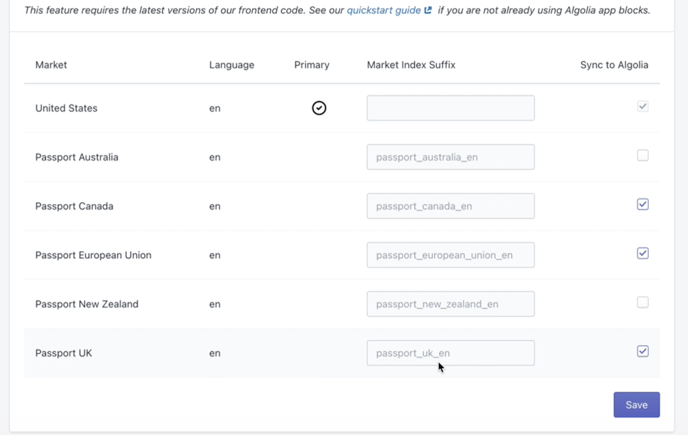Disable Sync to Algolia for Passport Canada
Screen dimensions: 688x435
643,204
